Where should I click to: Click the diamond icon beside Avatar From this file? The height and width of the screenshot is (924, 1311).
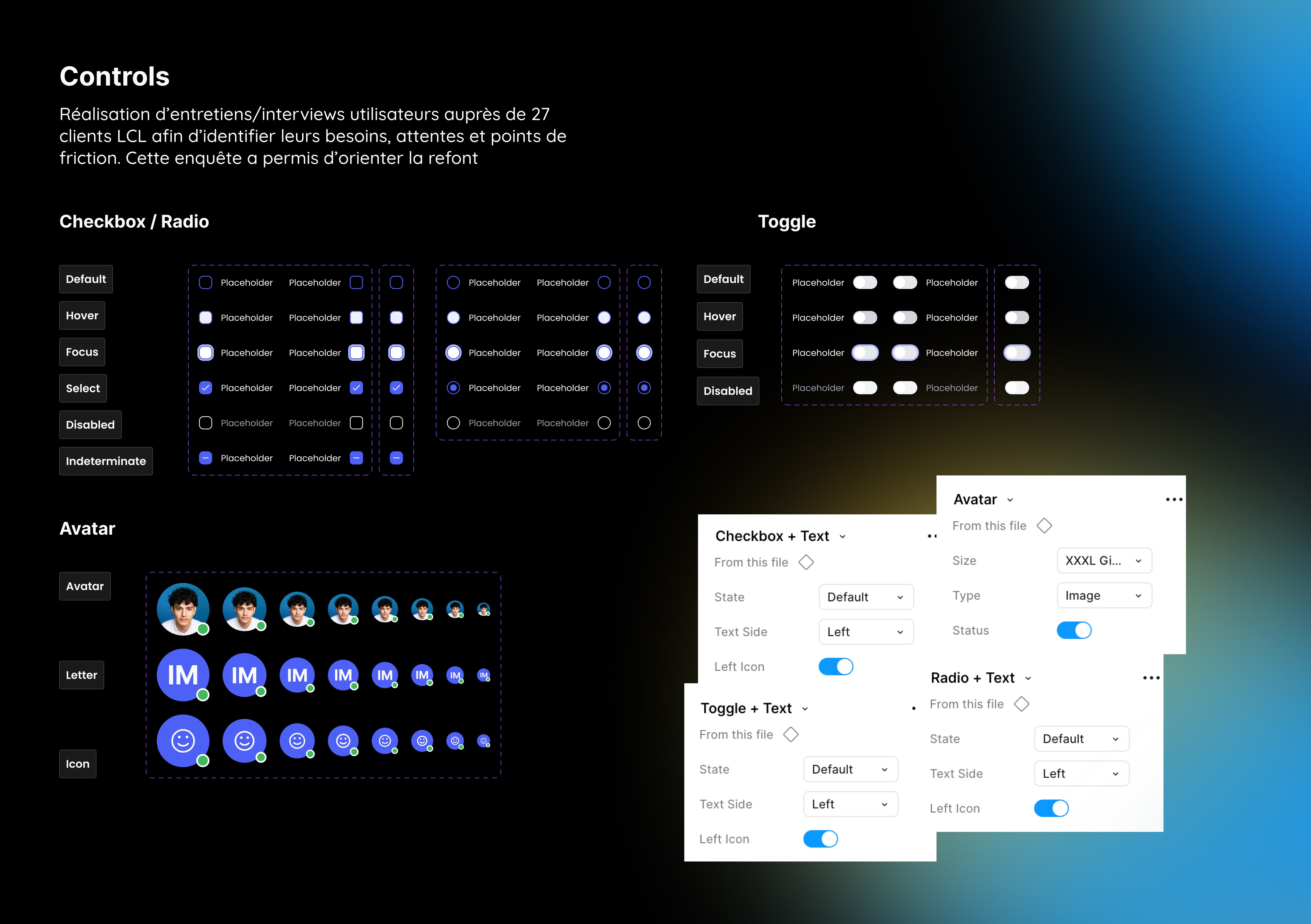pyautogui.click(x=1044, y=525)
